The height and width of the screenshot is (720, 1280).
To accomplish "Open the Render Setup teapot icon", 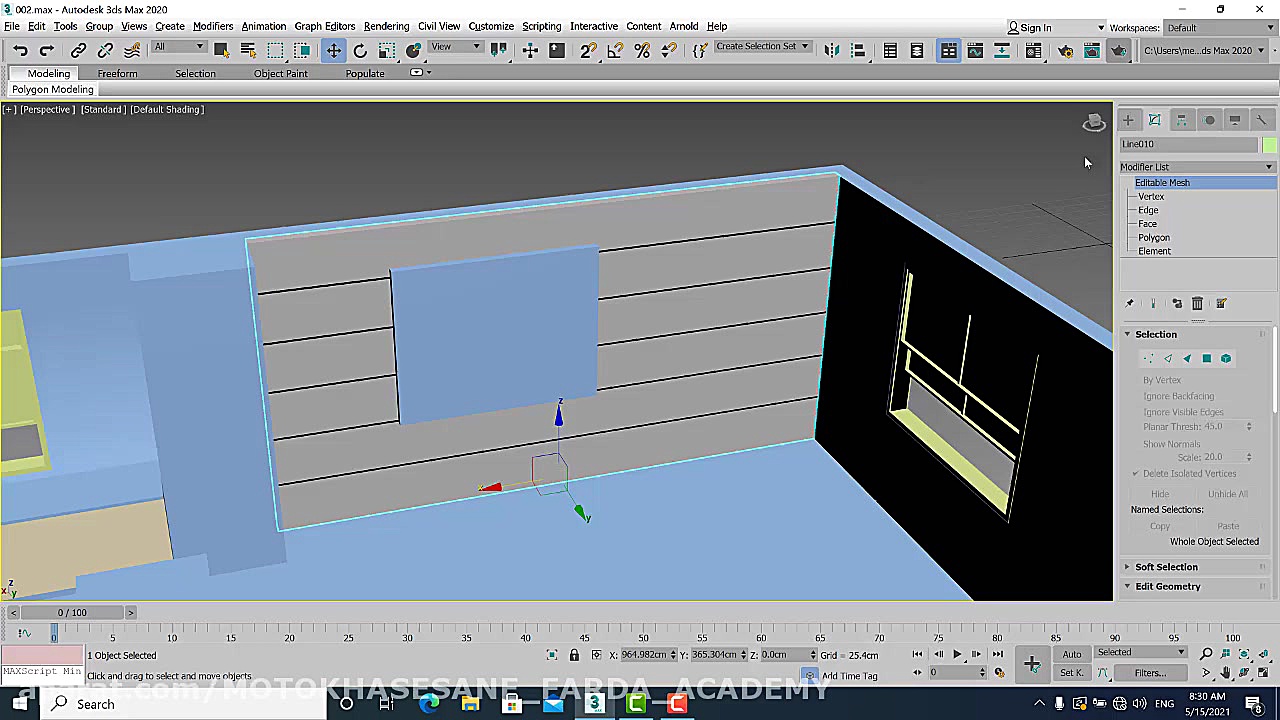I will tap(1065, 50).
